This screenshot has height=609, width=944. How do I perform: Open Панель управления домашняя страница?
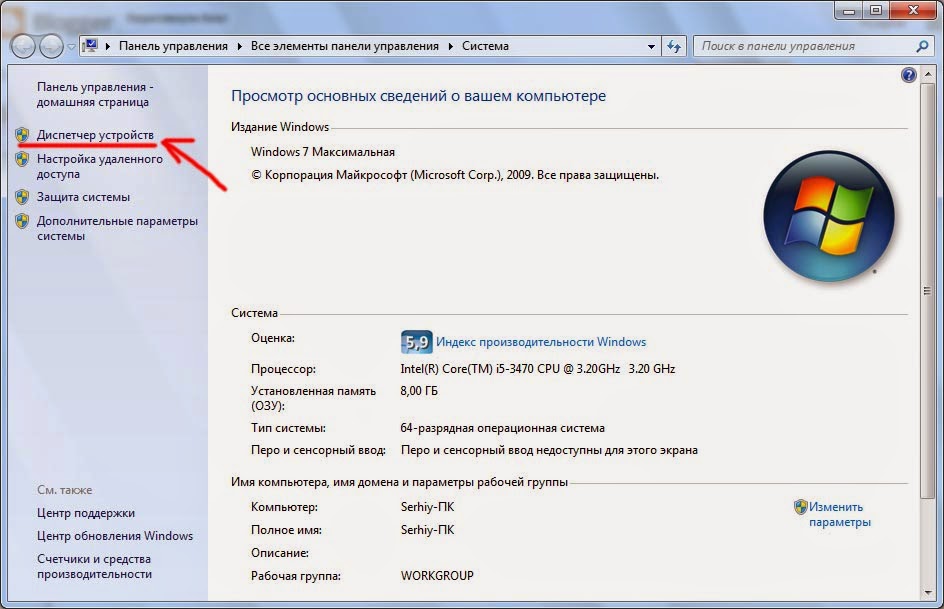(95, 94)
